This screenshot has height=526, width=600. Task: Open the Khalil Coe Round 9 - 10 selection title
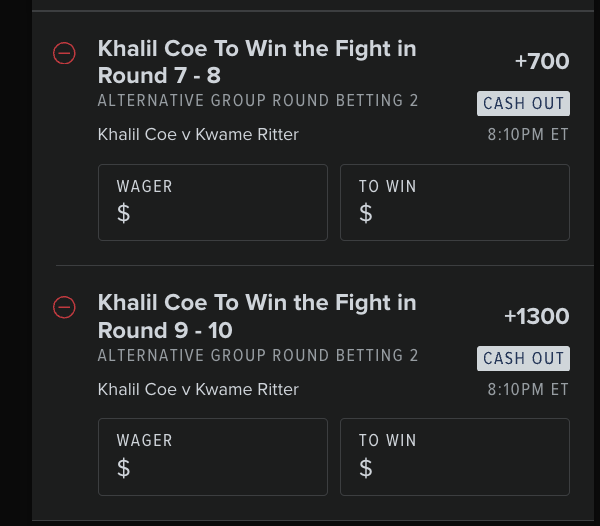[256, 316]
